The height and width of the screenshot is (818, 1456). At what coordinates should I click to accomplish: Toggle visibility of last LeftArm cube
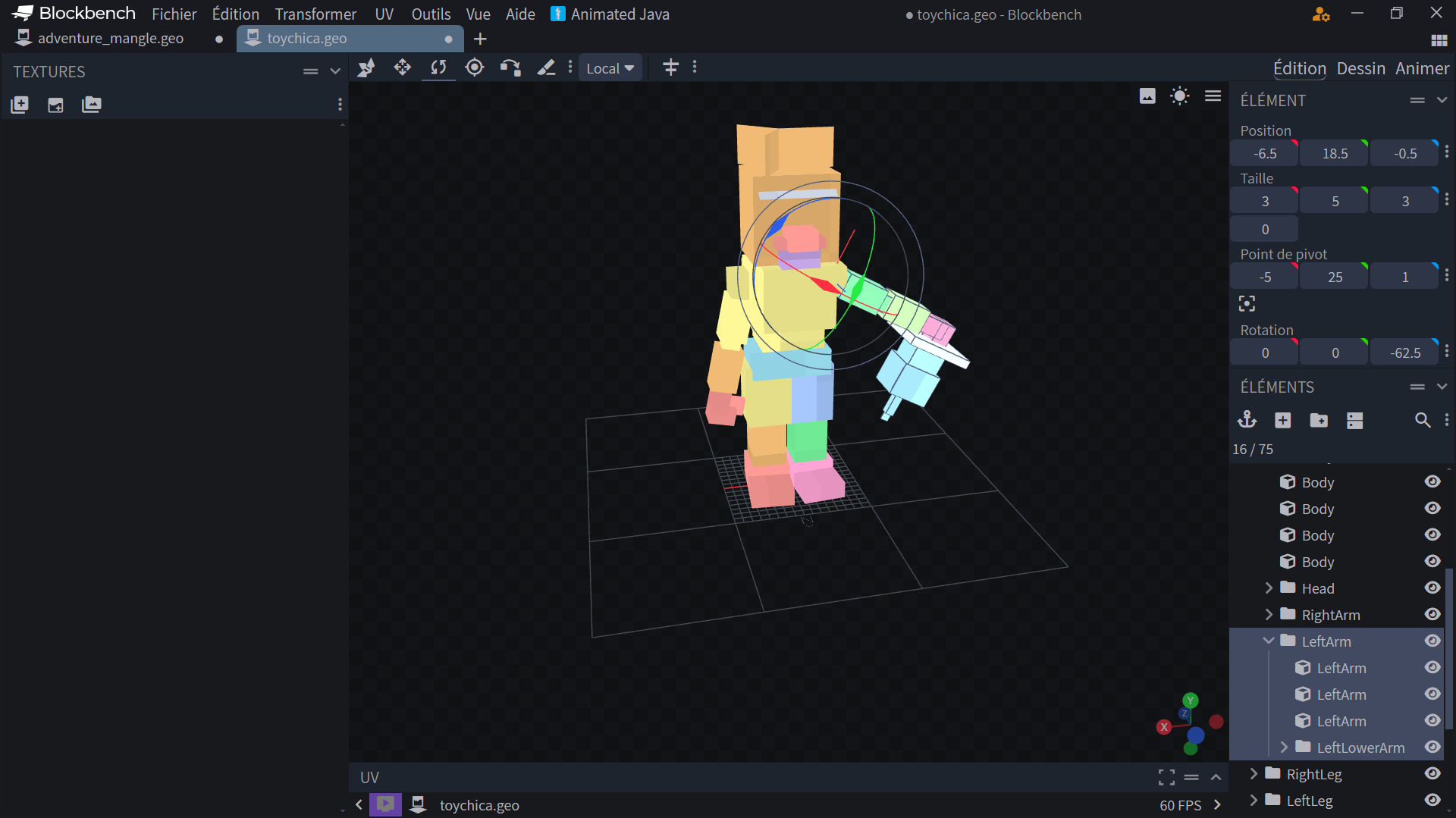point(1432,720)
